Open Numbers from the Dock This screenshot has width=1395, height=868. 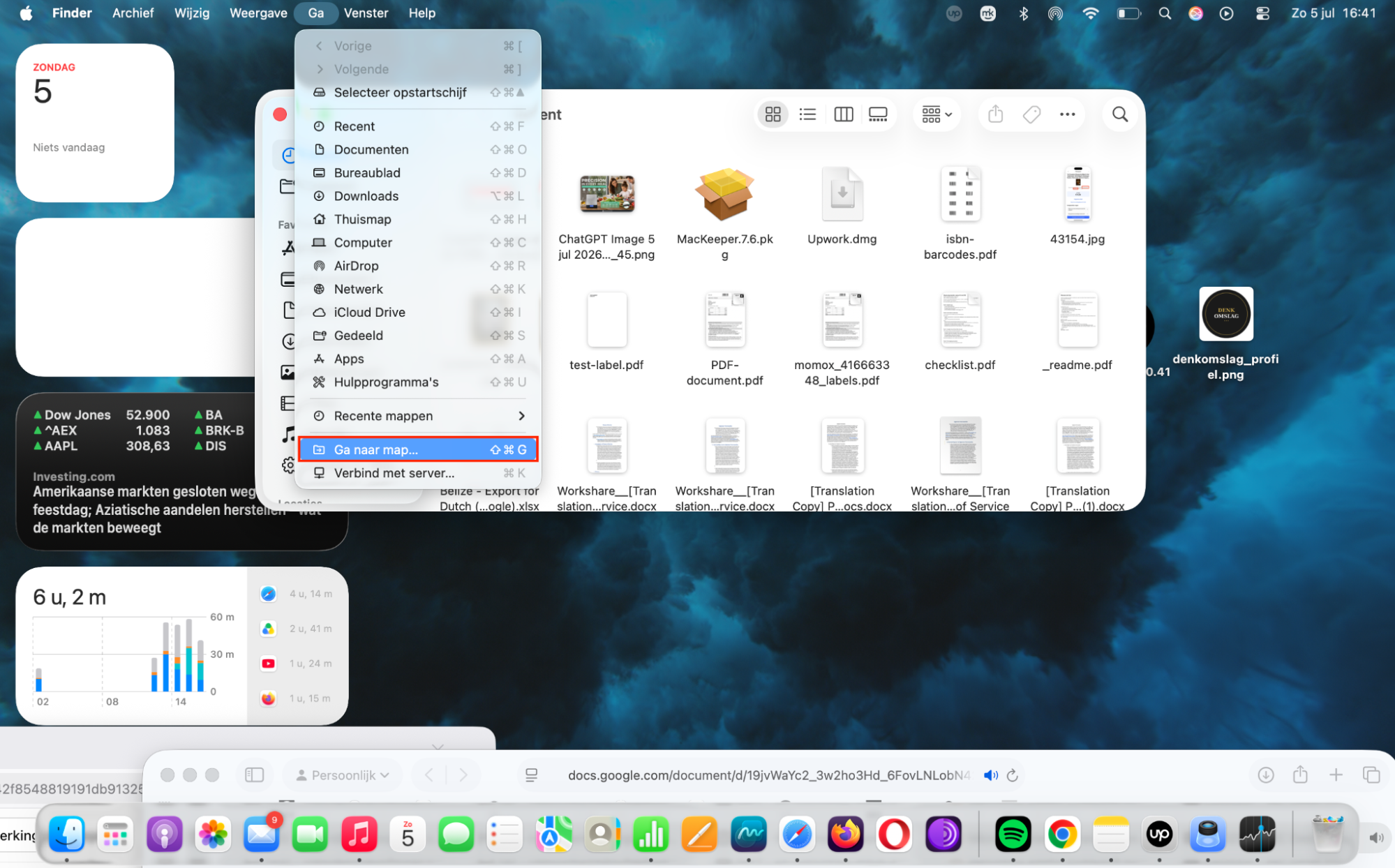click(x=650, y=834)
